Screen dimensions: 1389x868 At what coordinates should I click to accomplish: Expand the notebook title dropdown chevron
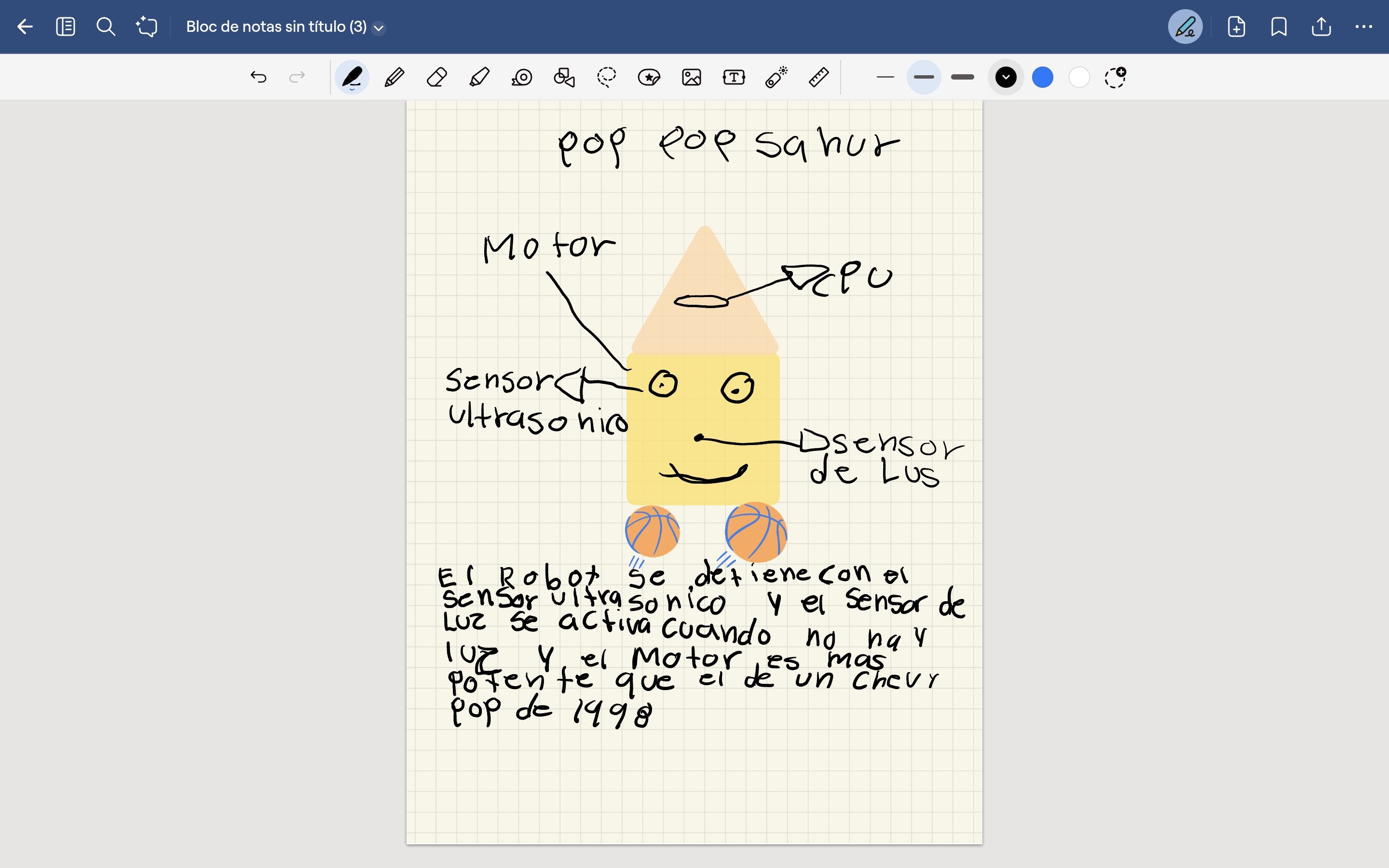pos(379,27)
